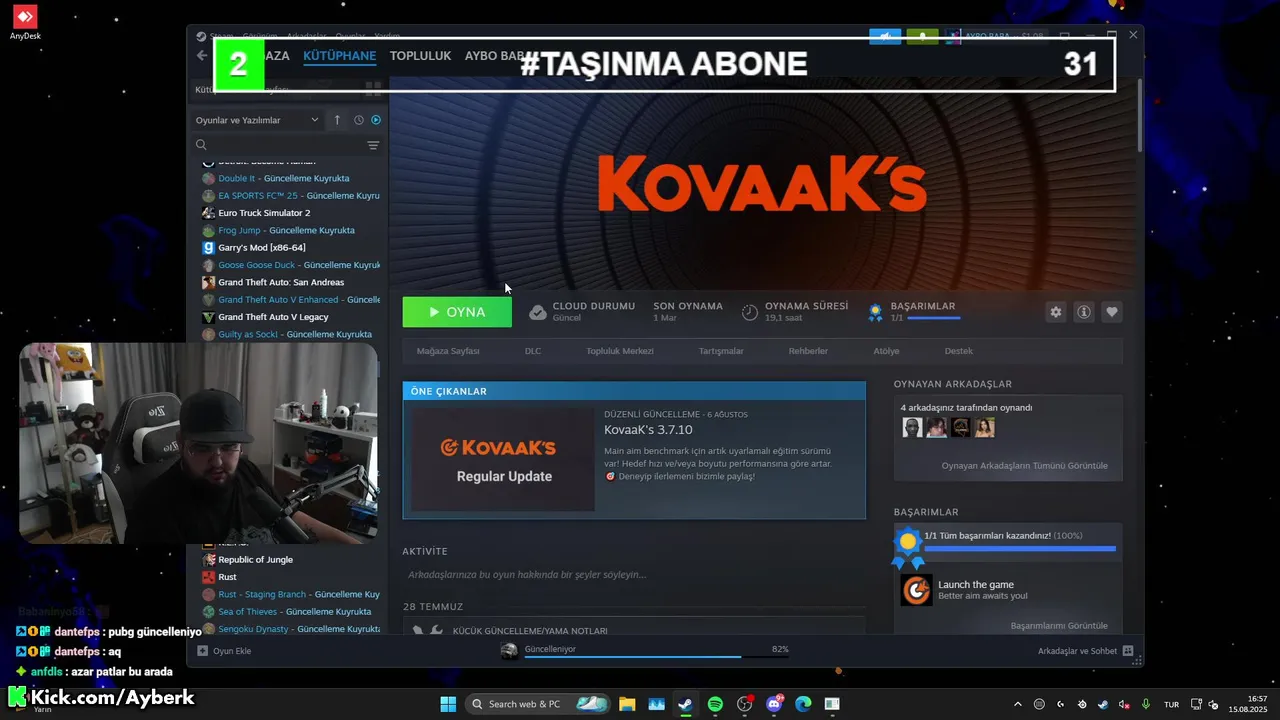
Task: Open the Destek link
Action: (958, 351)
